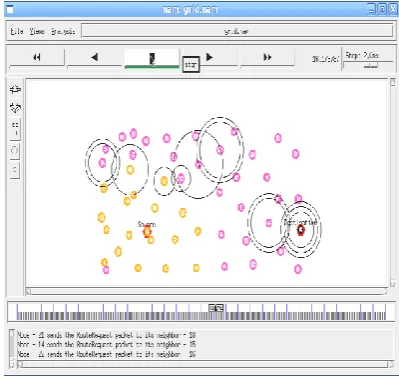The height and width of the screenshot is (378, 399).
Task: Click the time marker on the timeline
Action: pyautogui.click(x=216, y=308)
